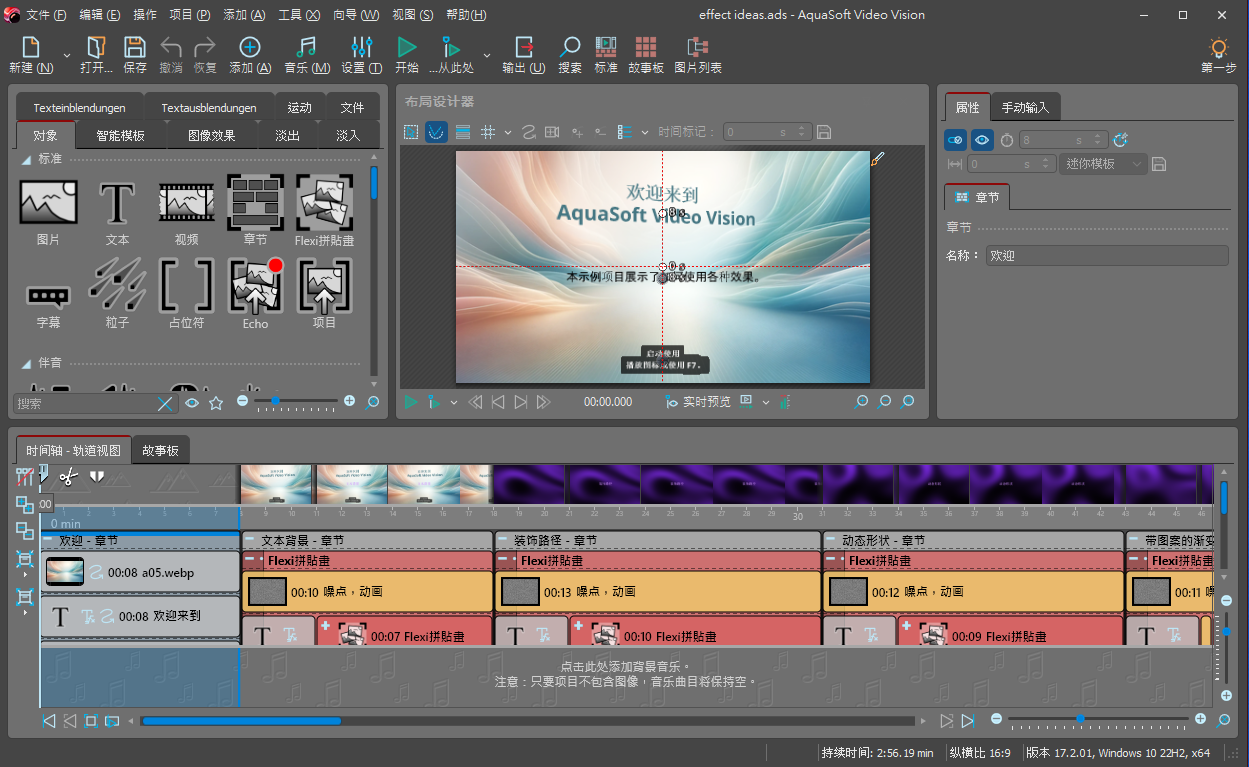This screenshot has width=1249, height=767.
Task: Collapse the 欢迎 - 章节 chapter in timeline
Action: point(49,540)
